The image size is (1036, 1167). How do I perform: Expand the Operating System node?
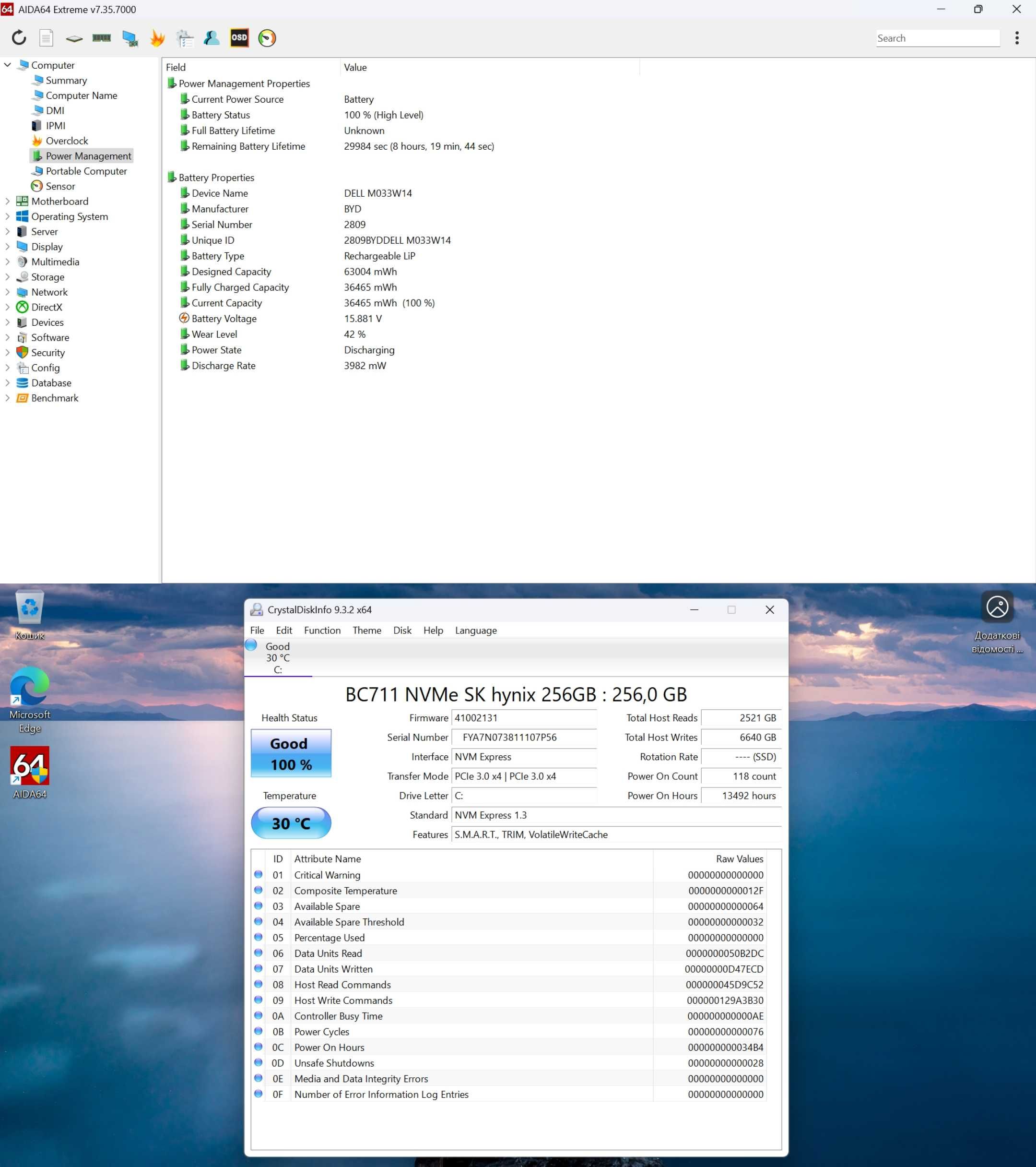click(x=7, y=216)
